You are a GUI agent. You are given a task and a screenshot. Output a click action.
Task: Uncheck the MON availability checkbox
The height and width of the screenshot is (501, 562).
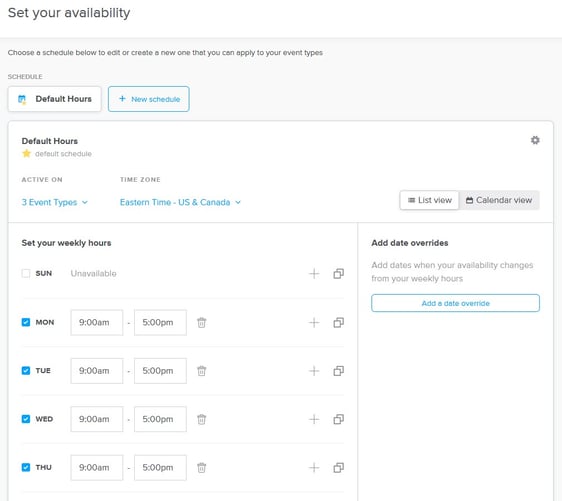pyautogui.click(x=26, y=322)
